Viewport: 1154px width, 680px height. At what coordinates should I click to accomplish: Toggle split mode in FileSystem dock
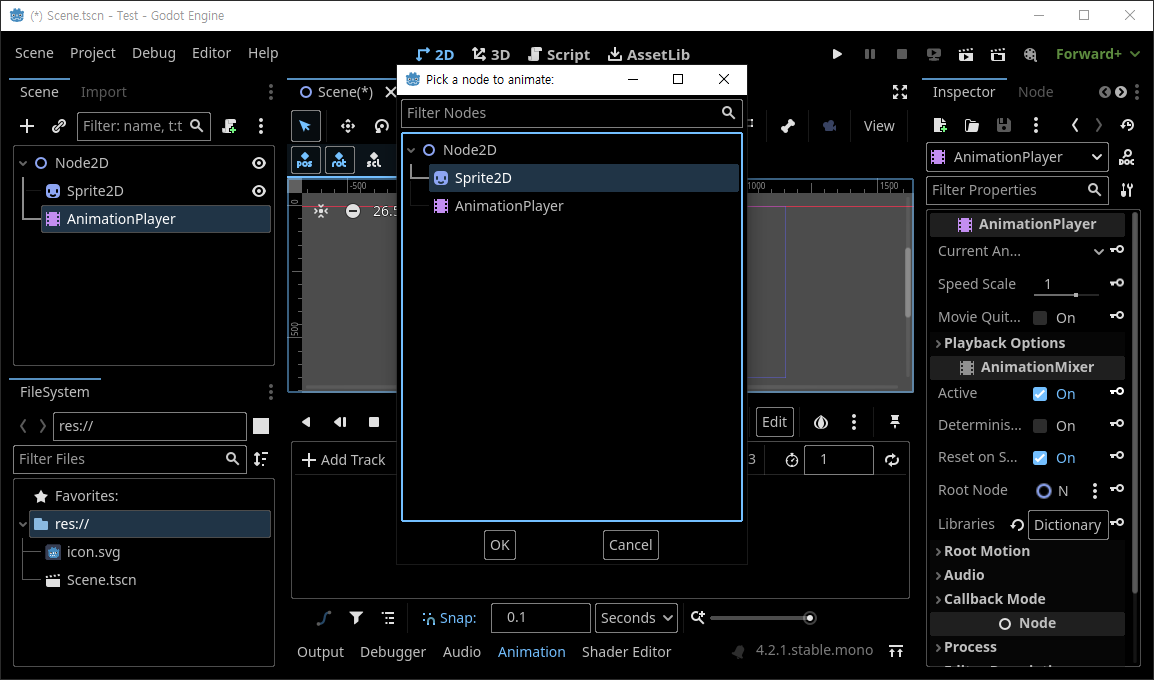261,425
